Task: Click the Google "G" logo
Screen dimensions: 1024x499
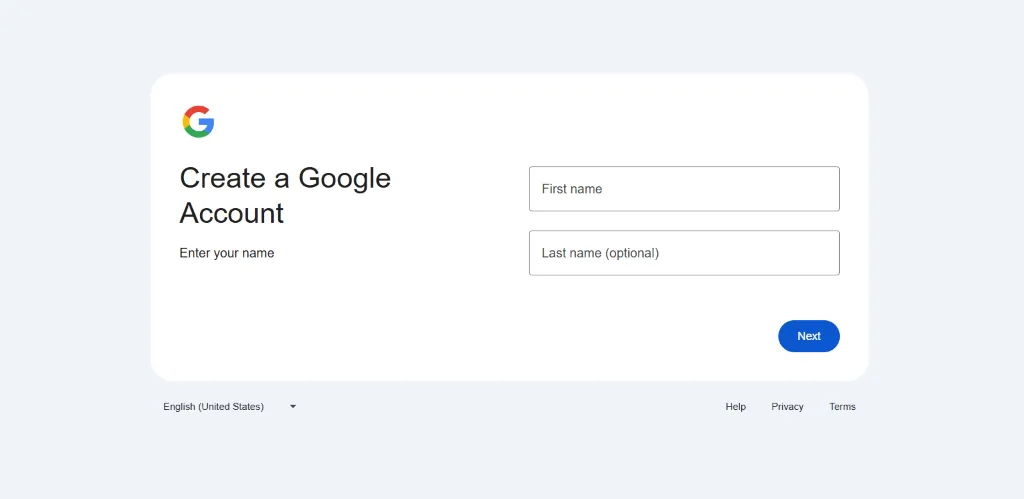Action: coord(198,122)
